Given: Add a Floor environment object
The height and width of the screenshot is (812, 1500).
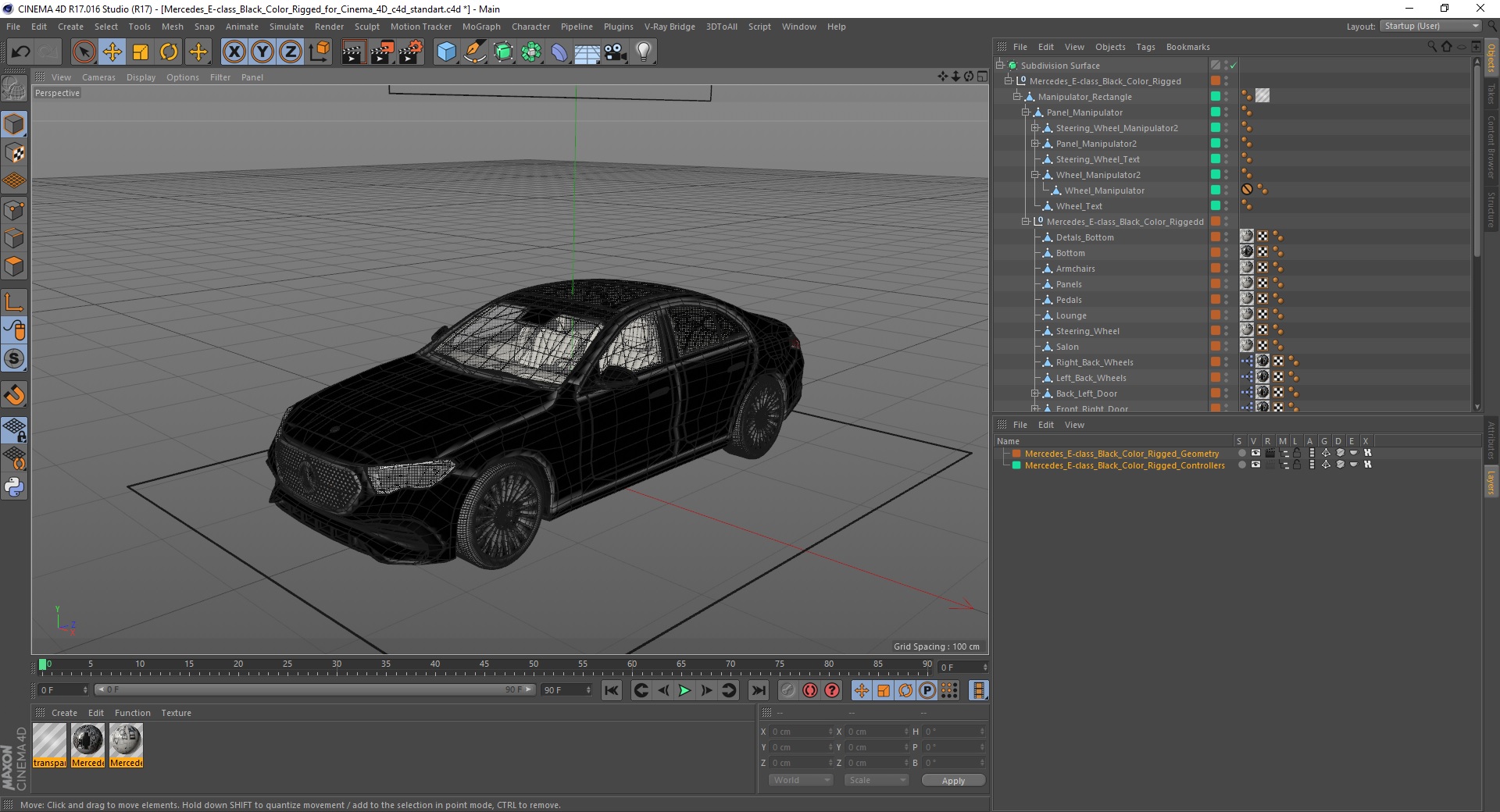Looking at the screenshot, I should [x=587, y=52].
